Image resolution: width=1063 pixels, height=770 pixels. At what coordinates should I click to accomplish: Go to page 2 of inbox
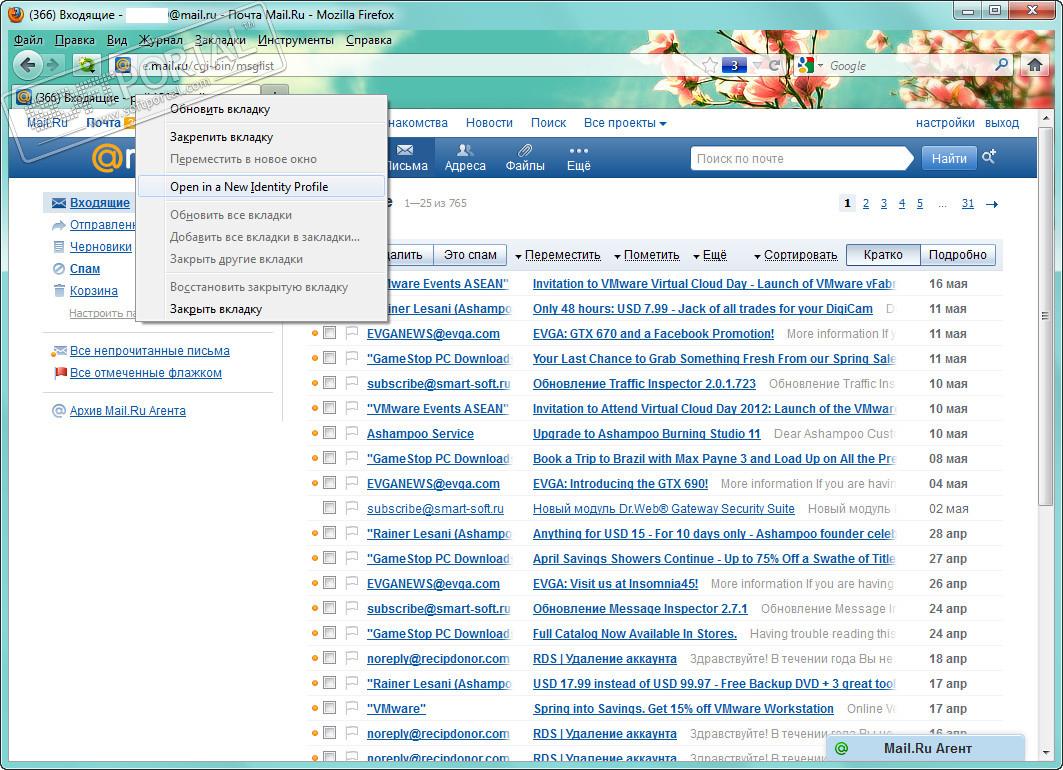pos(866,203)
